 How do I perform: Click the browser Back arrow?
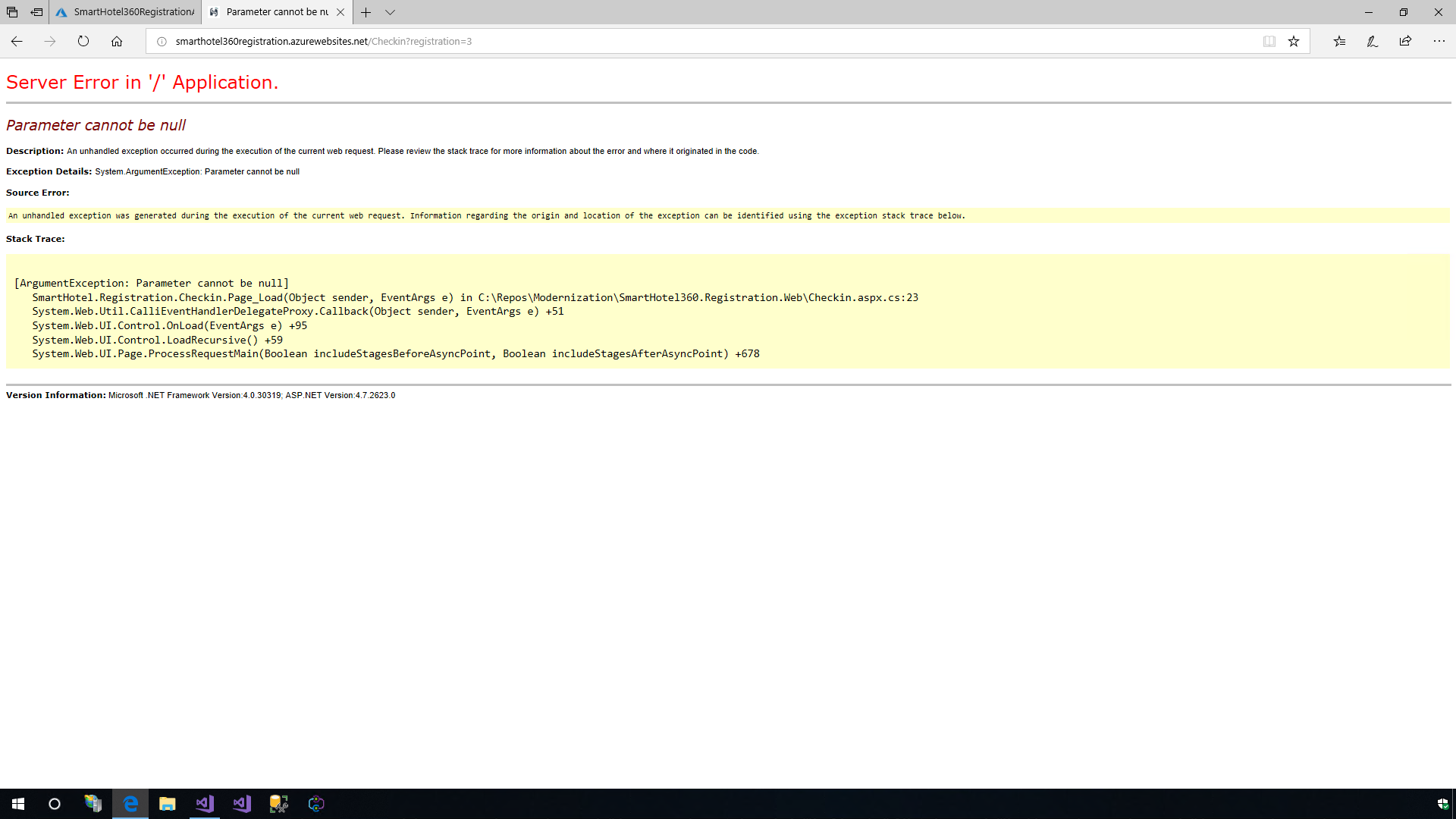pyautogui.click(x=17, y=42)
